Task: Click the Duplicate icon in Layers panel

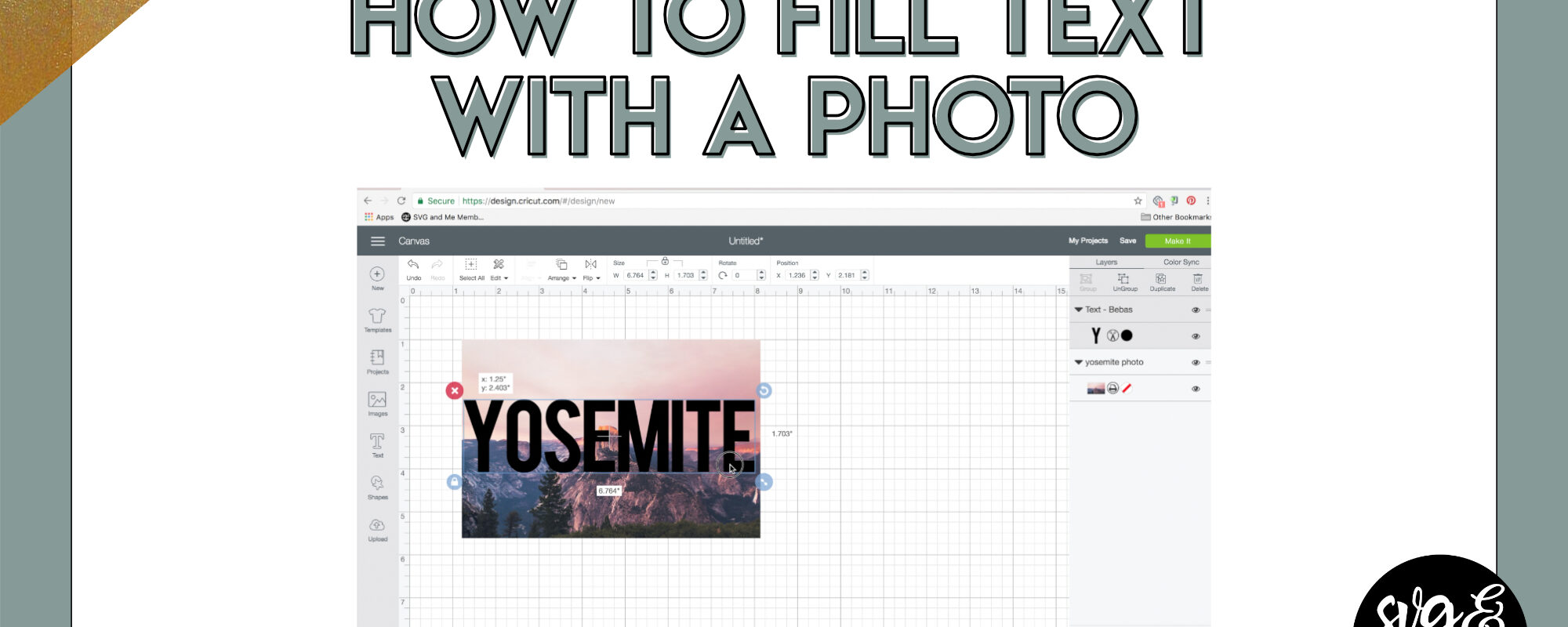Action: click(x=1161, y=279)
